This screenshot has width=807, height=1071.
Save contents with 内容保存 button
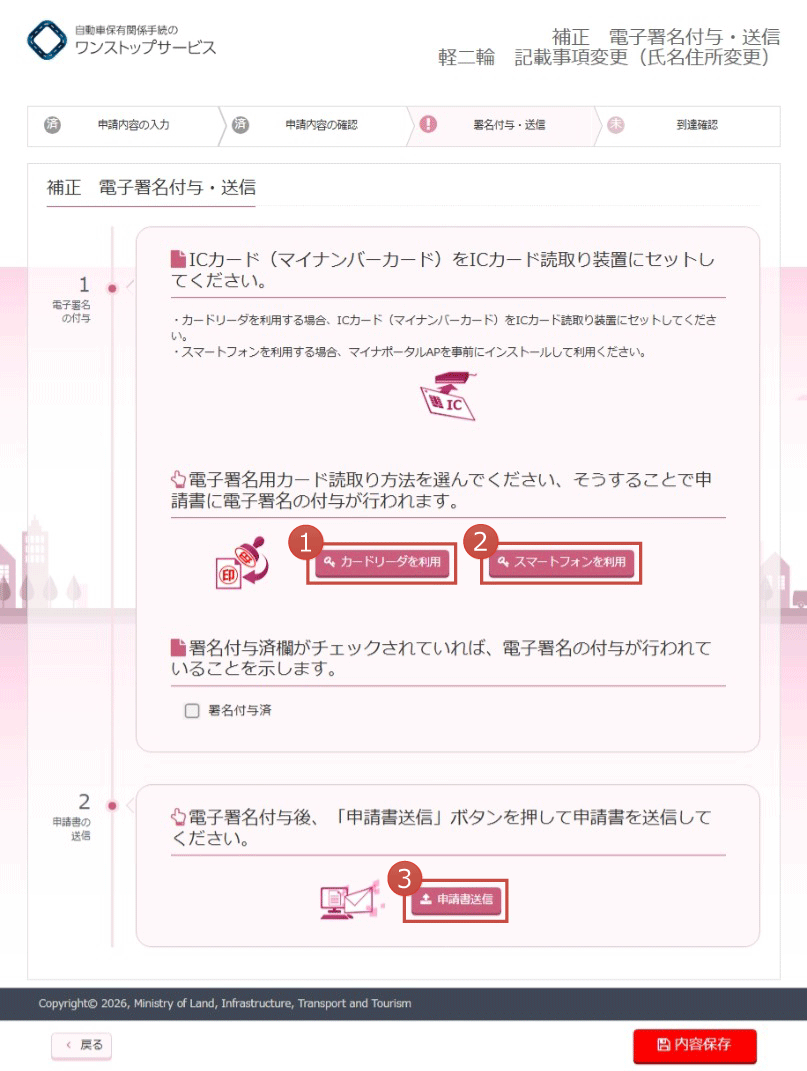click(695, 1045)
